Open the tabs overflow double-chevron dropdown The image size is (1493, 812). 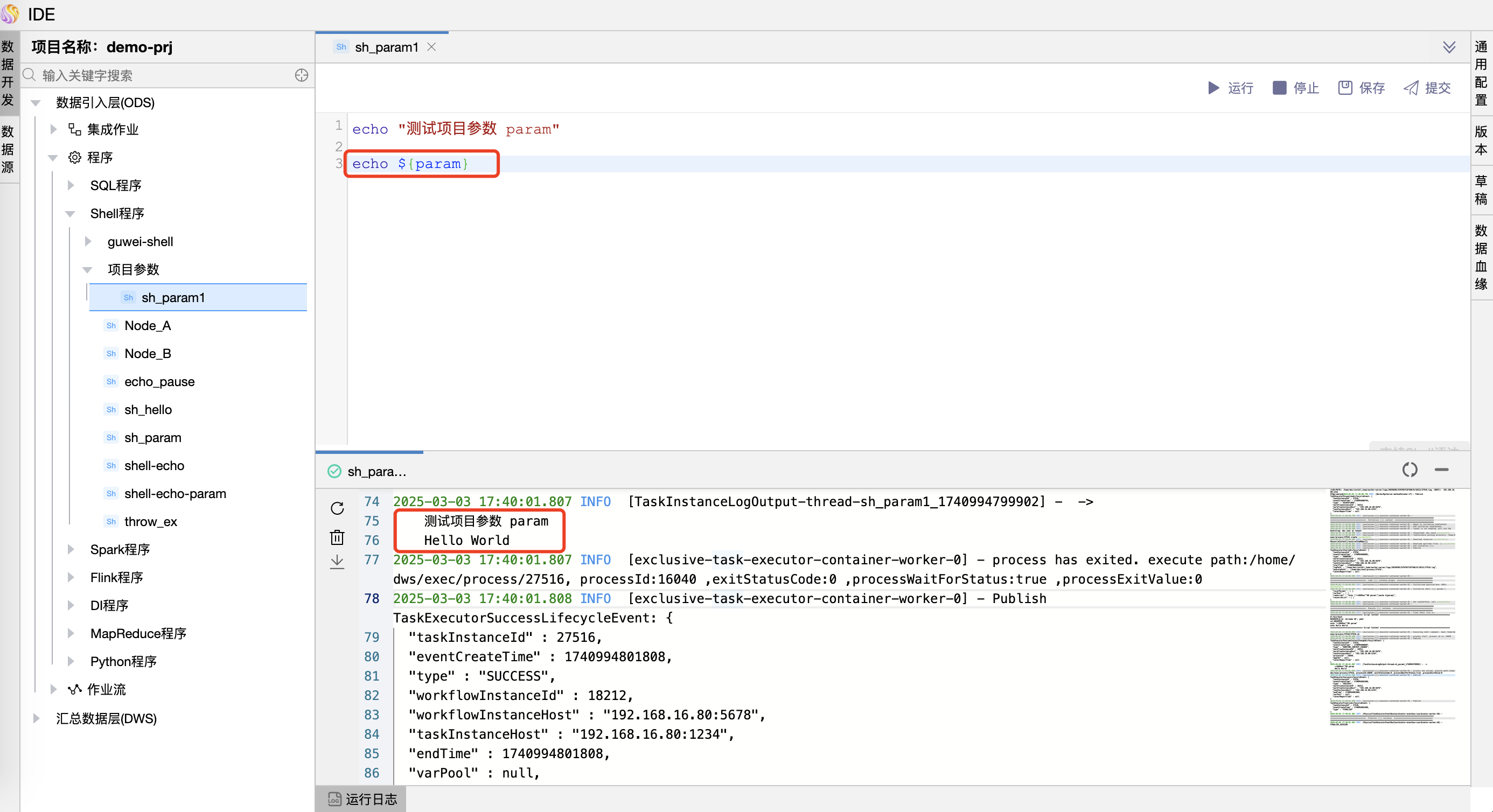(x=1449, y=47)
